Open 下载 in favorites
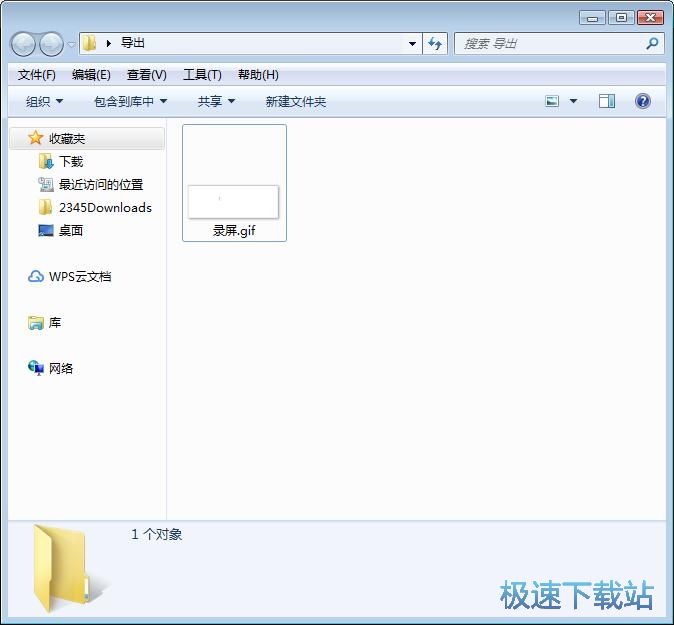Viewport: 674px width, 625px height. [x=71, y=161]
